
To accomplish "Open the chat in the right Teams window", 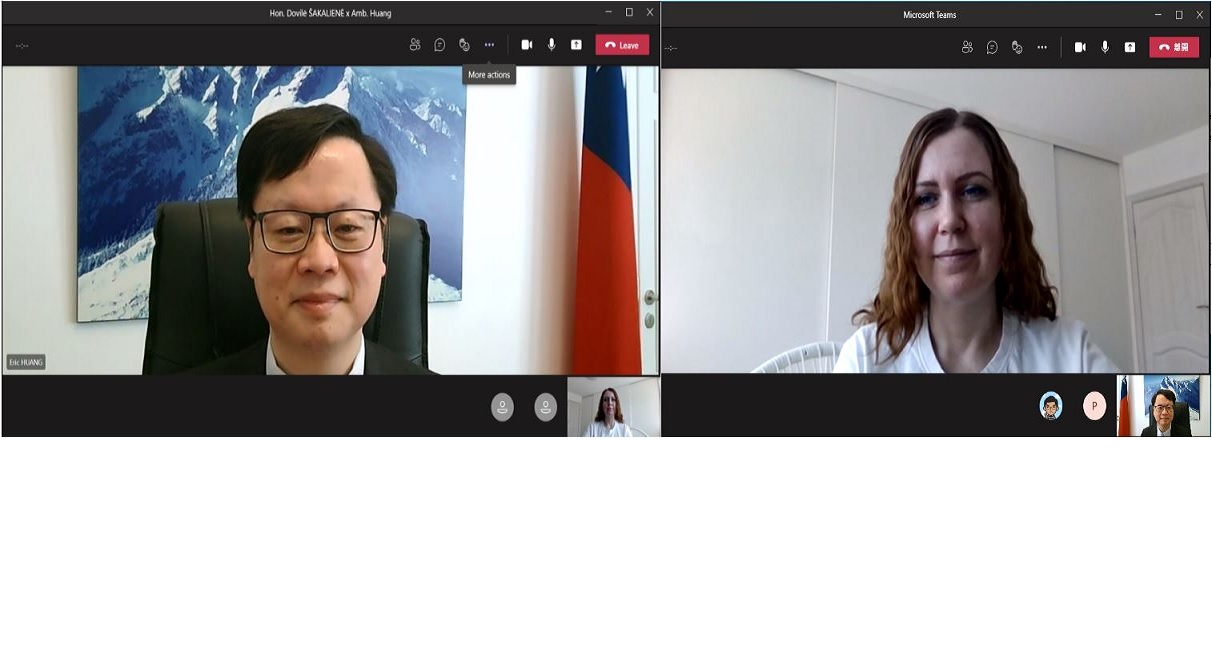I will click(992, 47).
